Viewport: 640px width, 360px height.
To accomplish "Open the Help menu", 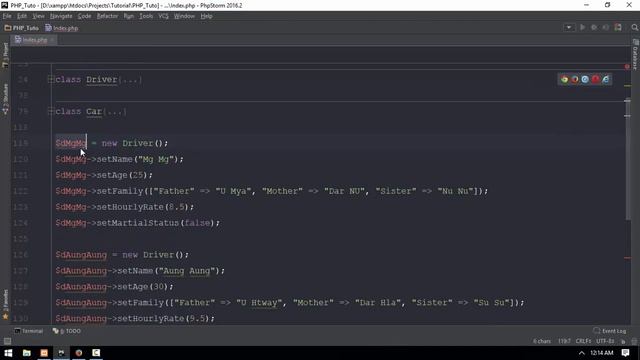I will coord(207,16).
